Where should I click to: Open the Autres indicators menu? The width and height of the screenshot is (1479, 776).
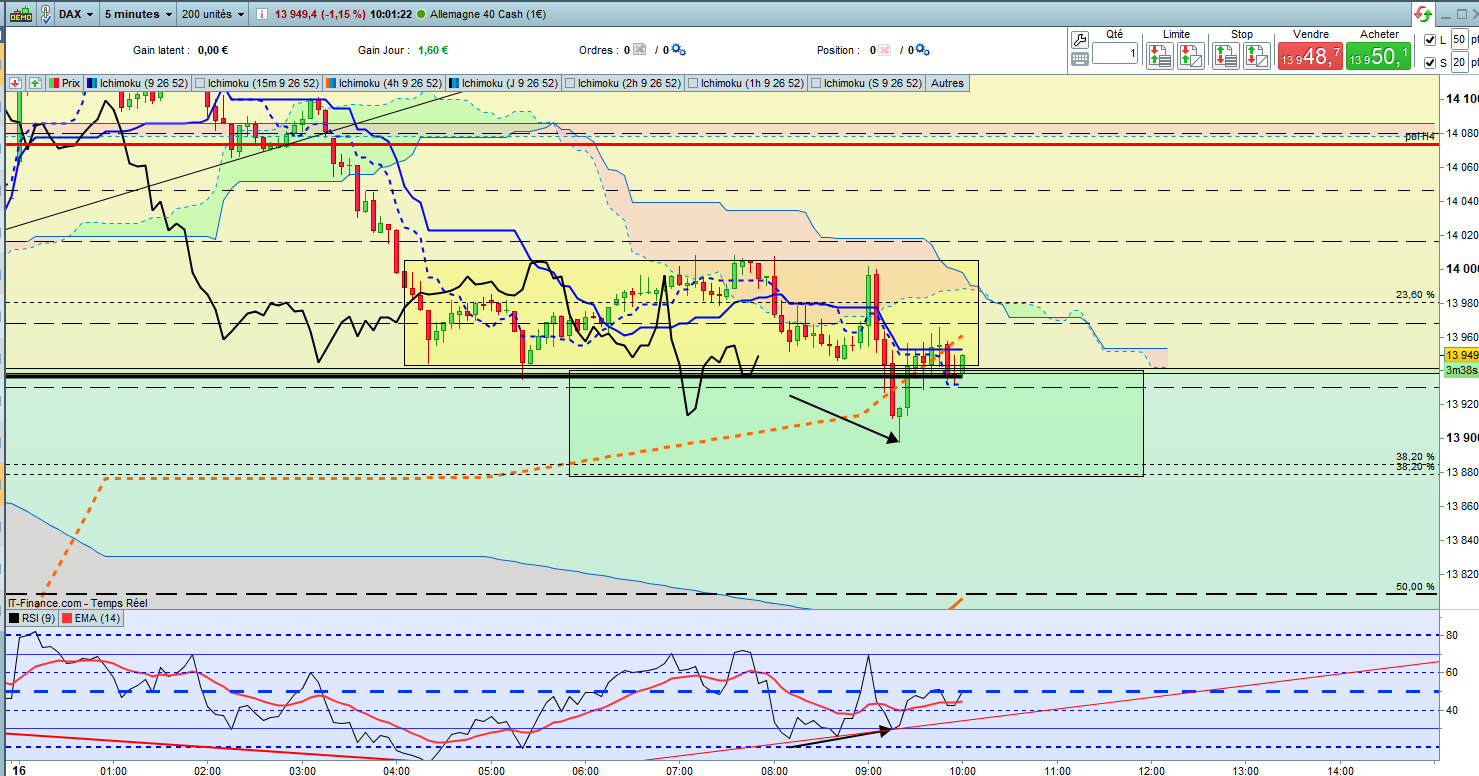click(947, 83)
